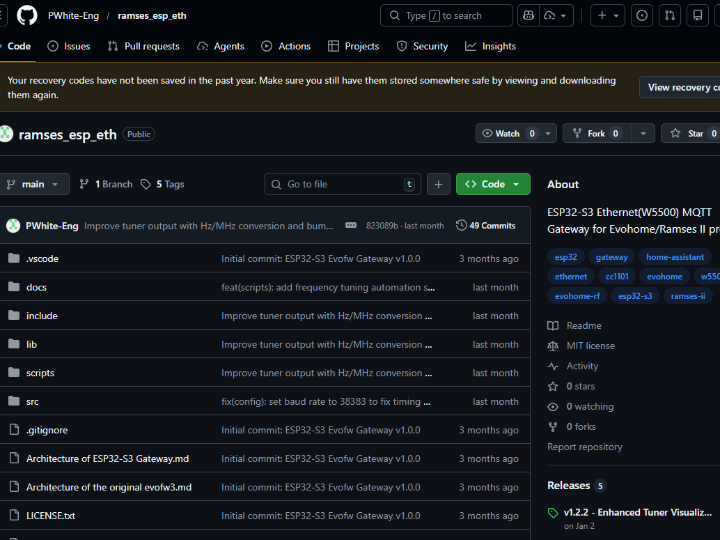This screenshot has width=720, height=540.
Task: Open the green Code dropdown button
Action: 493,184
